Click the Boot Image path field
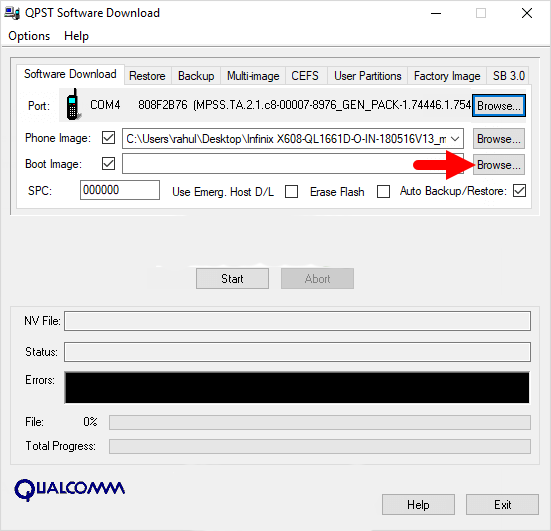This screenshot has height=531, width=551. [293, 163]
